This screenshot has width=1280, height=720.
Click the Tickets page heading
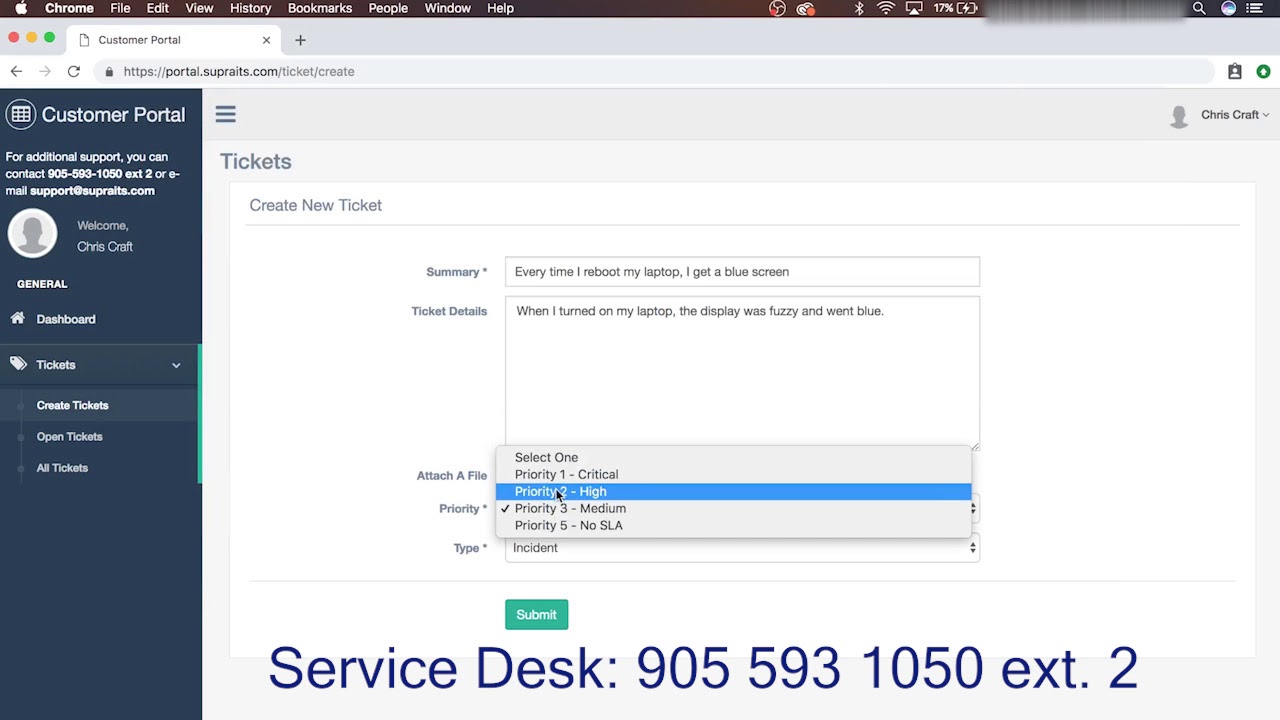tap(256, 161)
